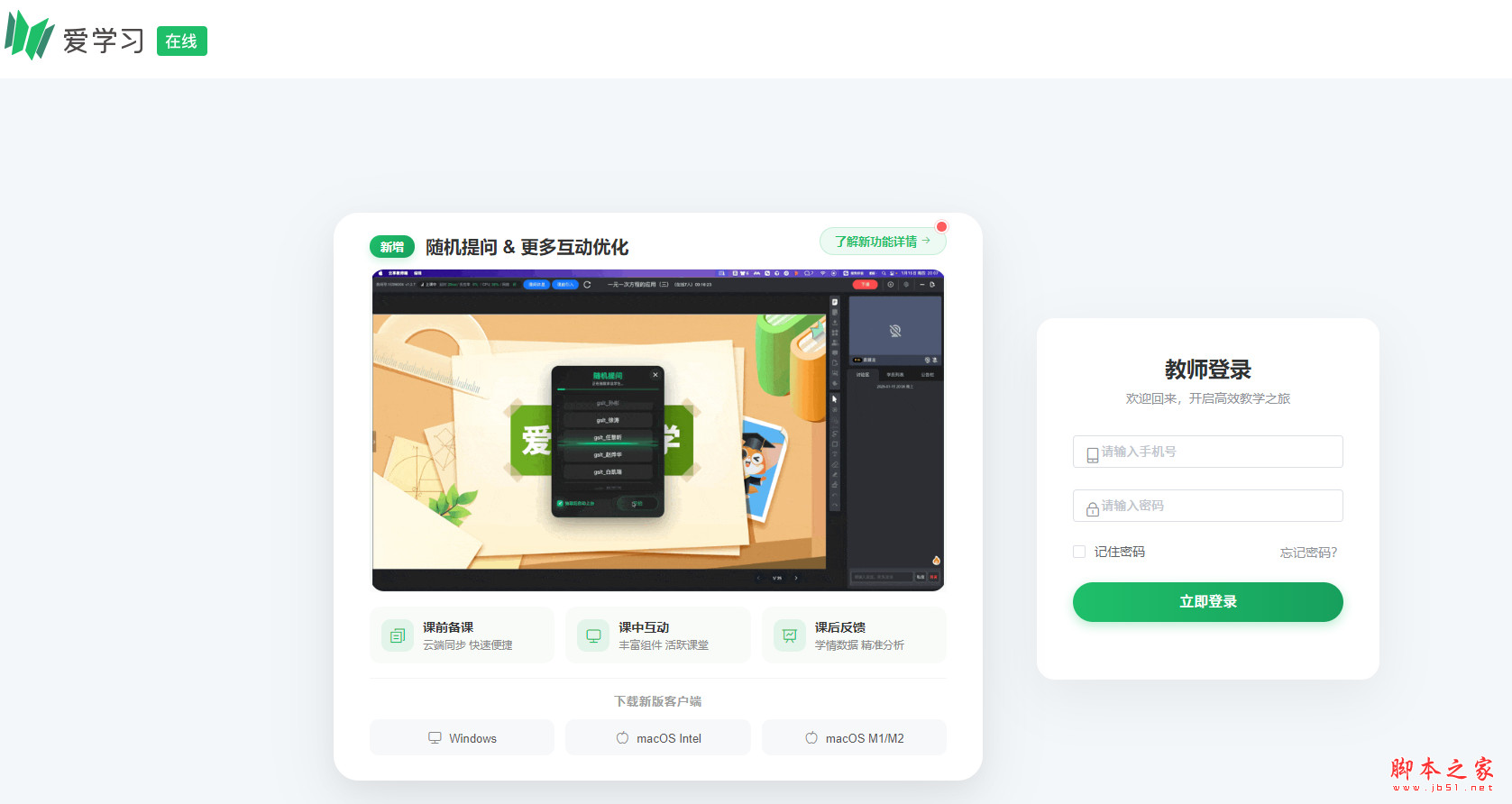Open 了解新功能详情 link
The image size is (1512, 804).
click(x=883, y=242)
